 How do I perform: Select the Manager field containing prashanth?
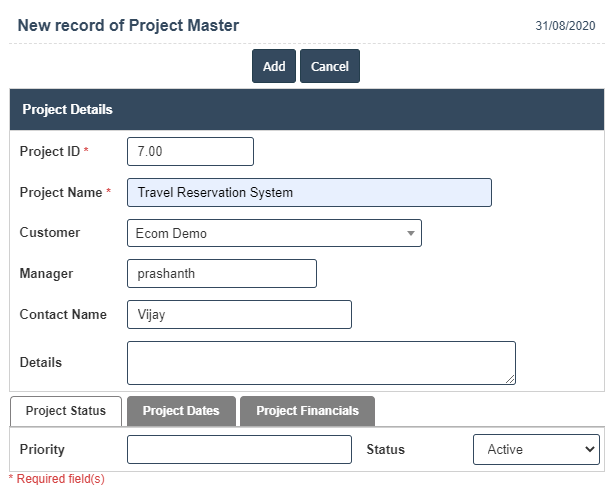point(221,273)
